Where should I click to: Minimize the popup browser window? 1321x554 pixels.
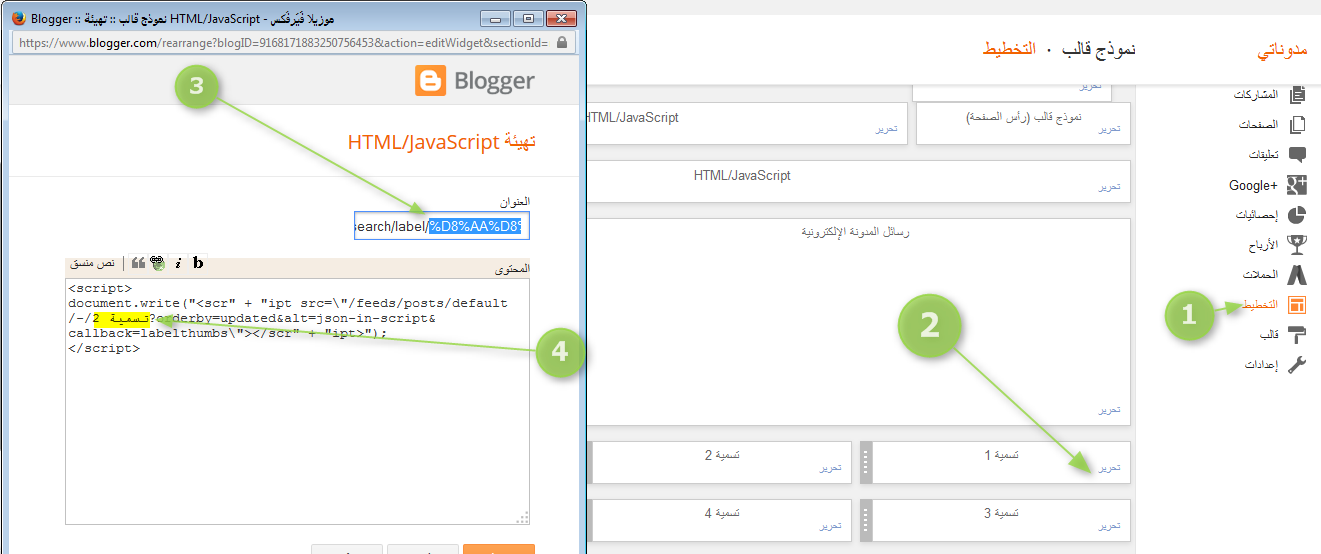coord(496,18)
